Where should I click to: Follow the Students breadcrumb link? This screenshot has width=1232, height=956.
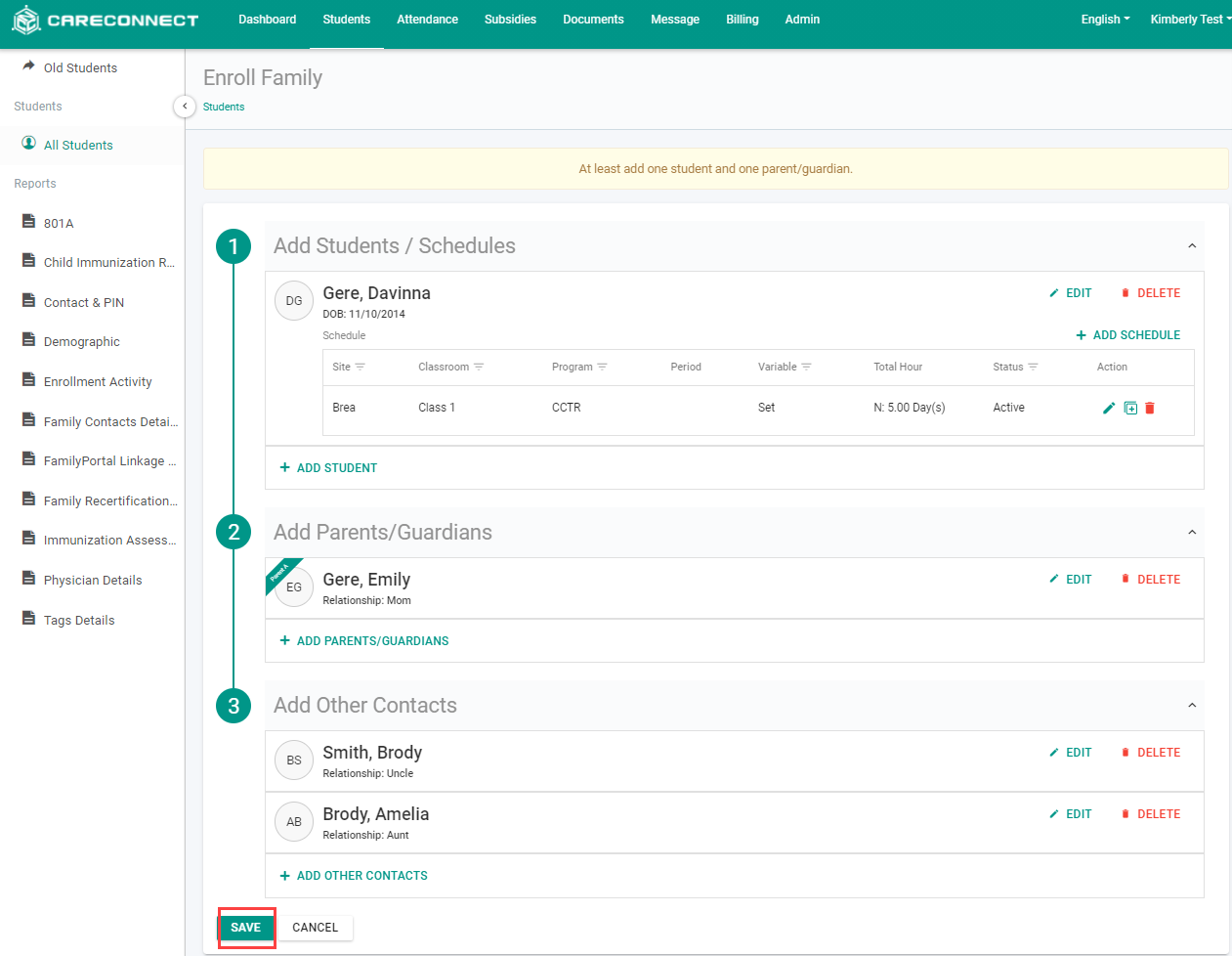tap(224, 108)
